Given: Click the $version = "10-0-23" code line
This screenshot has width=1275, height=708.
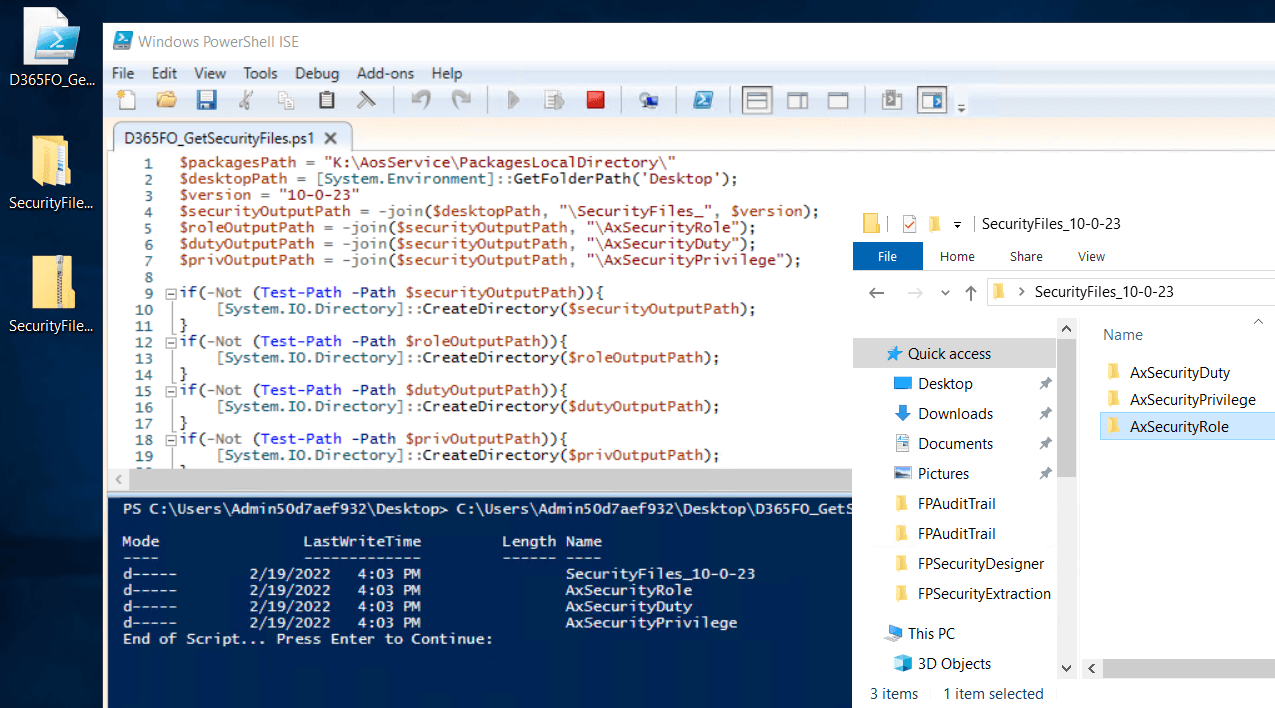Looking at the screenshot, I should (270, 196).
